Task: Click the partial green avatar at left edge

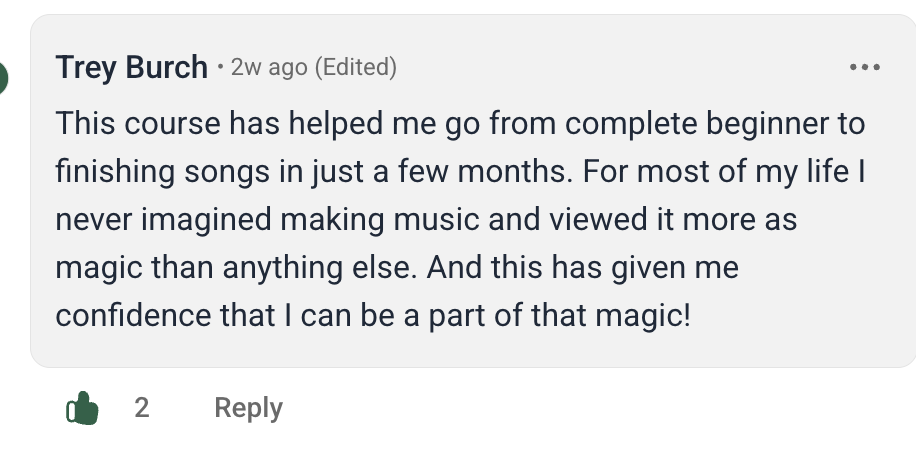Action: point(4,76)
